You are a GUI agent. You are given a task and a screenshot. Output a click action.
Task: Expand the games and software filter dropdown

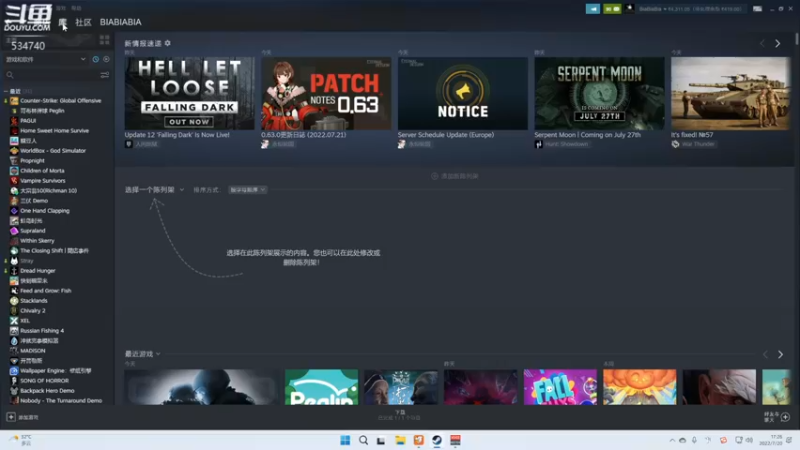(x=46, y=59)
